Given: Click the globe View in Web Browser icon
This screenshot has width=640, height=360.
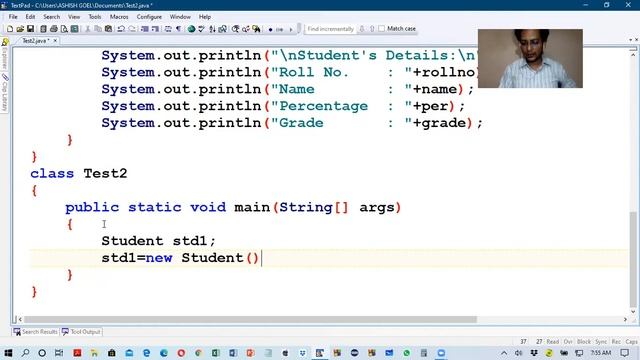Looking at the screenshot, I should 191,29.
